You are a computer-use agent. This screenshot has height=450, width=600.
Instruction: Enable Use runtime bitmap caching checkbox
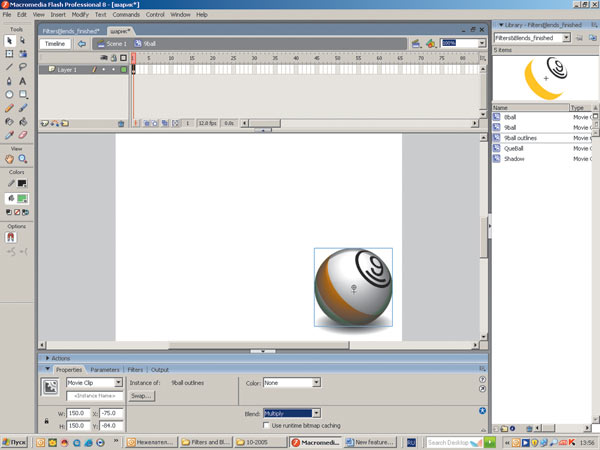(266, 426)
